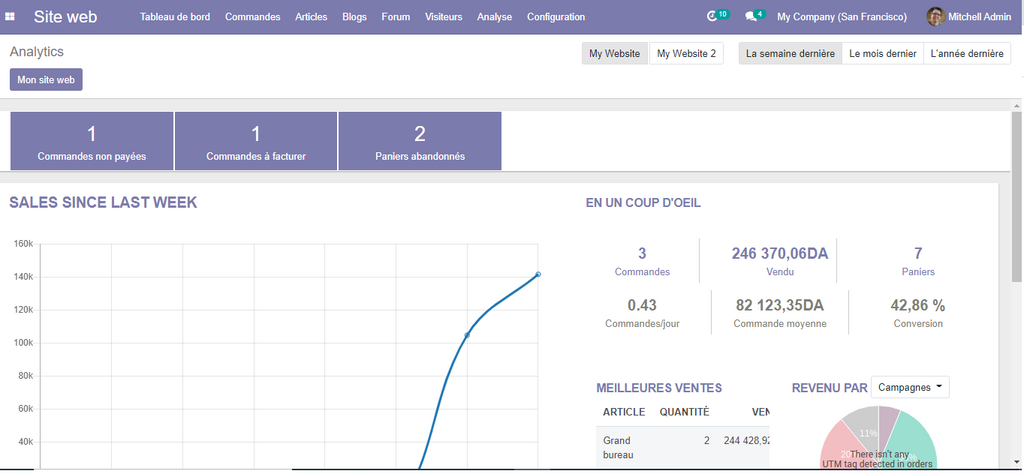Expand the Campagnes dropdown

tap(910, 387)
